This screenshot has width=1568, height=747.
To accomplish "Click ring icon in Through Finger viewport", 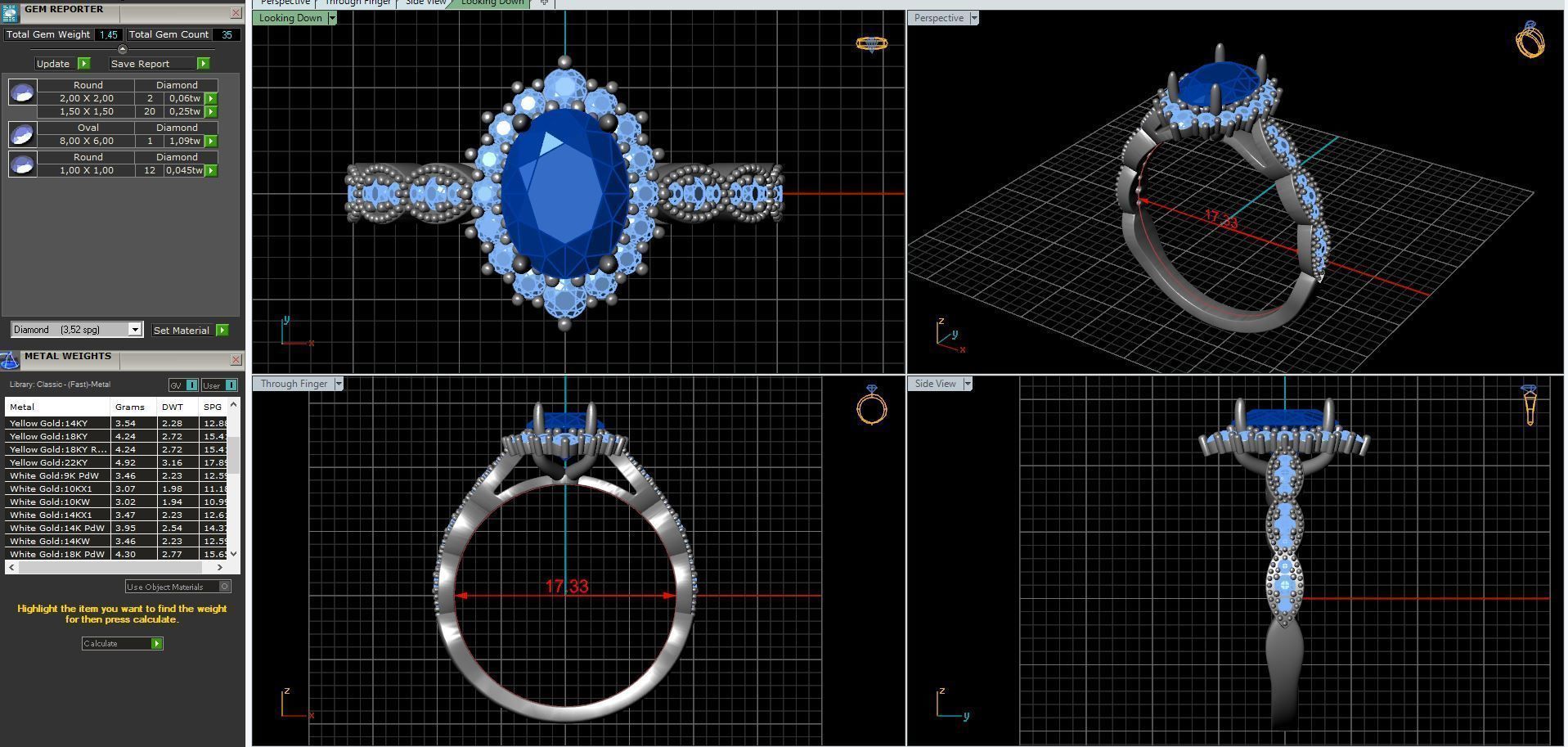I will [871, 404].
